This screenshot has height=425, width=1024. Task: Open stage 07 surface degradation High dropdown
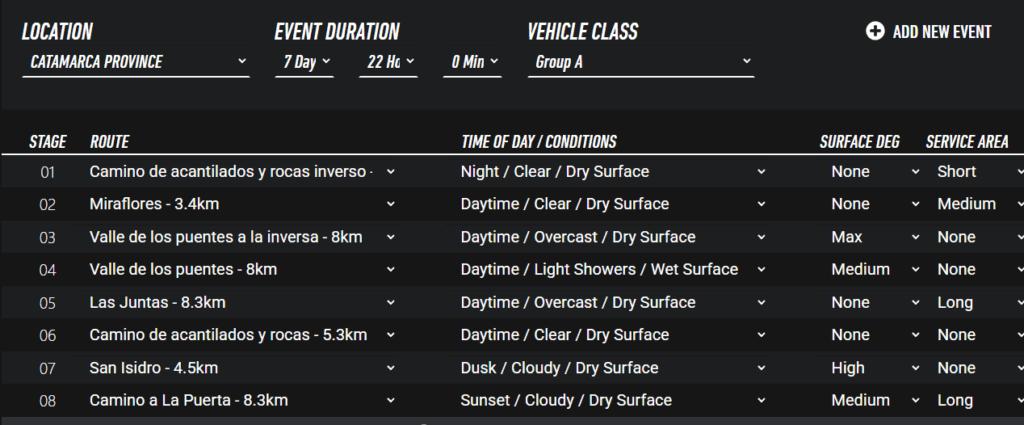point(875,368)
